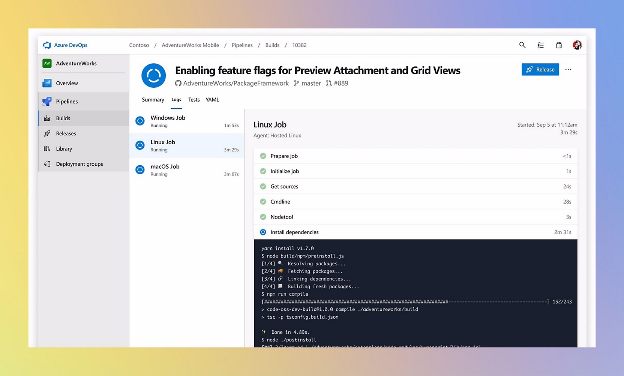Select Deployment groups in the sidebar
This screenshot has height=376, width=624.
(83, 164)
